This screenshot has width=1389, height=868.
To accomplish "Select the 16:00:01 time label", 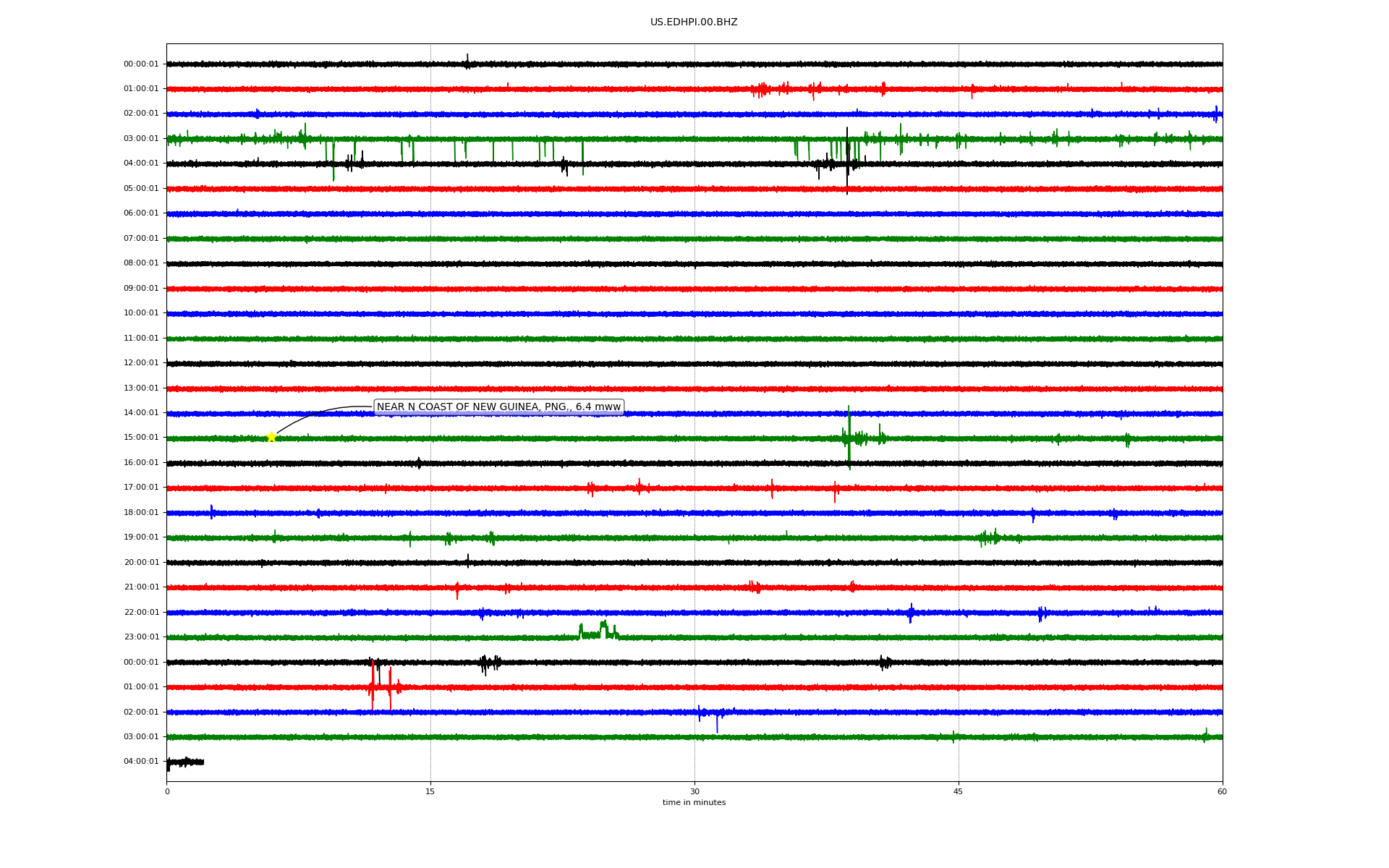I will (x=141, y=463).
